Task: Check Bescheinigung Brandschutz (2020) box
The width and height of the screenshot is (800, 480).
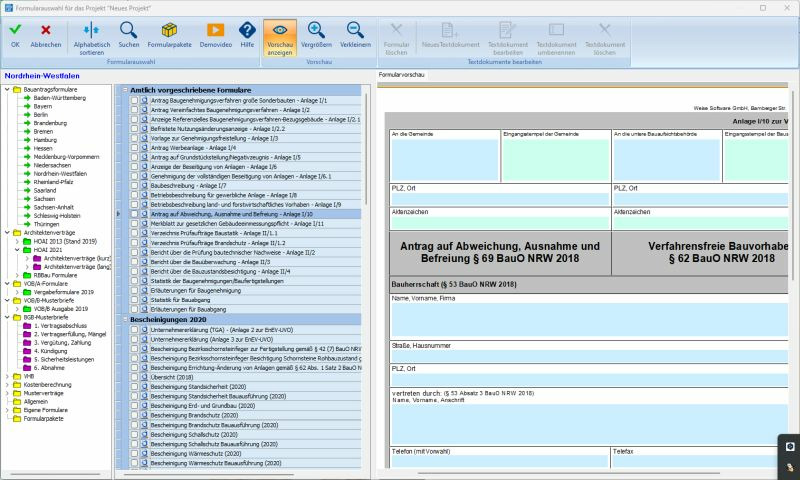Action: [x=134, y=415]
